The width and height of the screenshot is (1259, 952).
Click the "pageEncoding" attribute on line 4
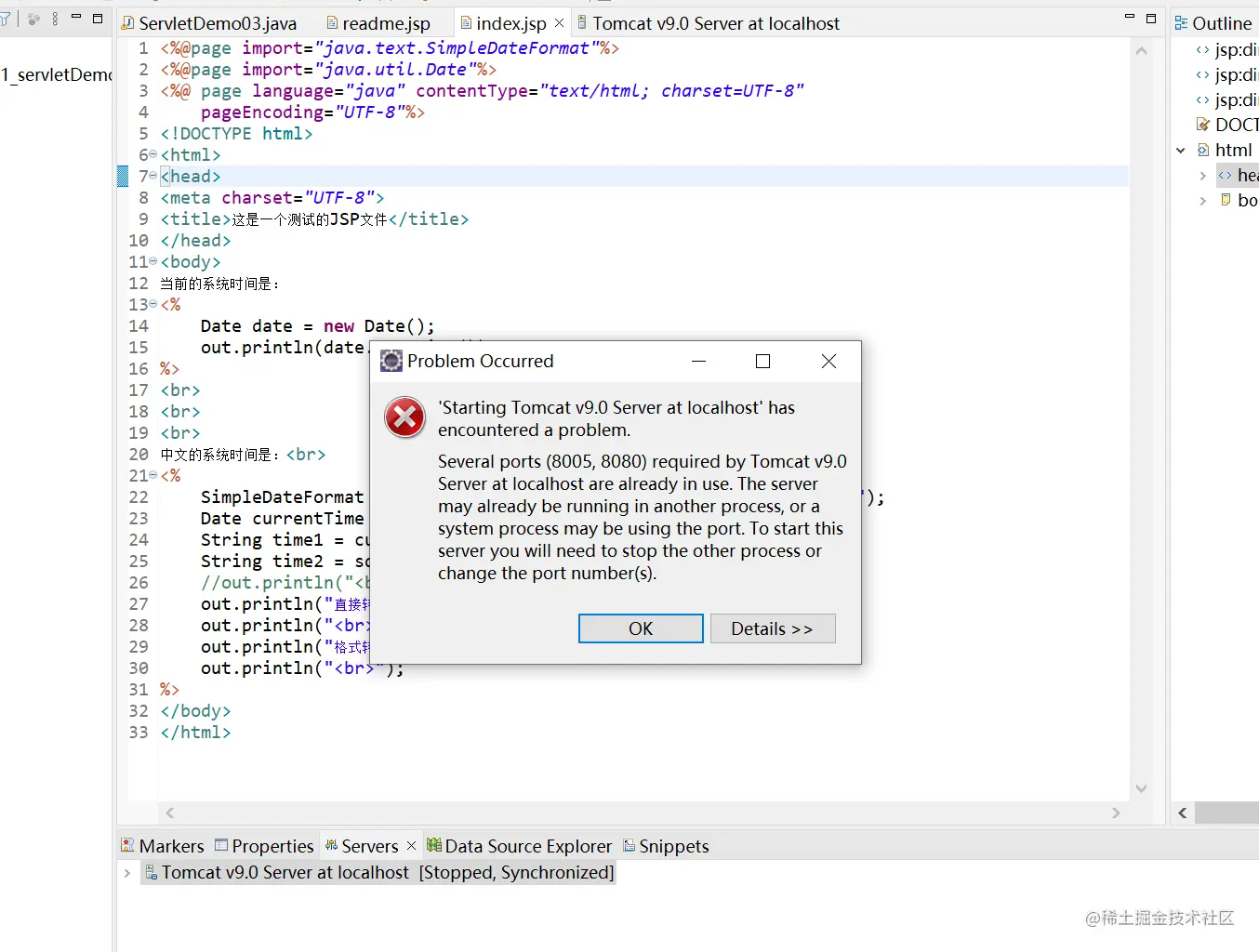pyautogui.click(x=262, y=112)
